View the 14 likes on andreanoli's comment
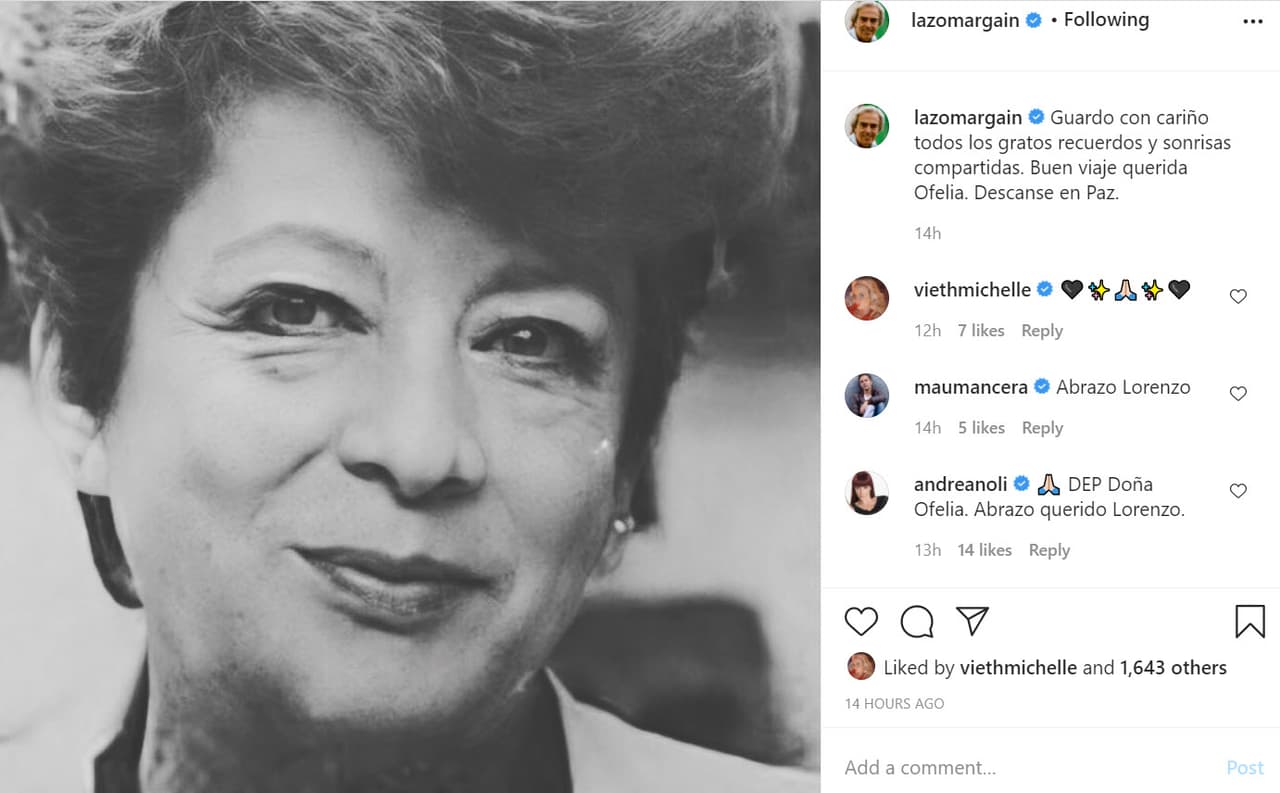This screenshot has width=1280, height=793. pyautogui.click(x=984, y=550)
